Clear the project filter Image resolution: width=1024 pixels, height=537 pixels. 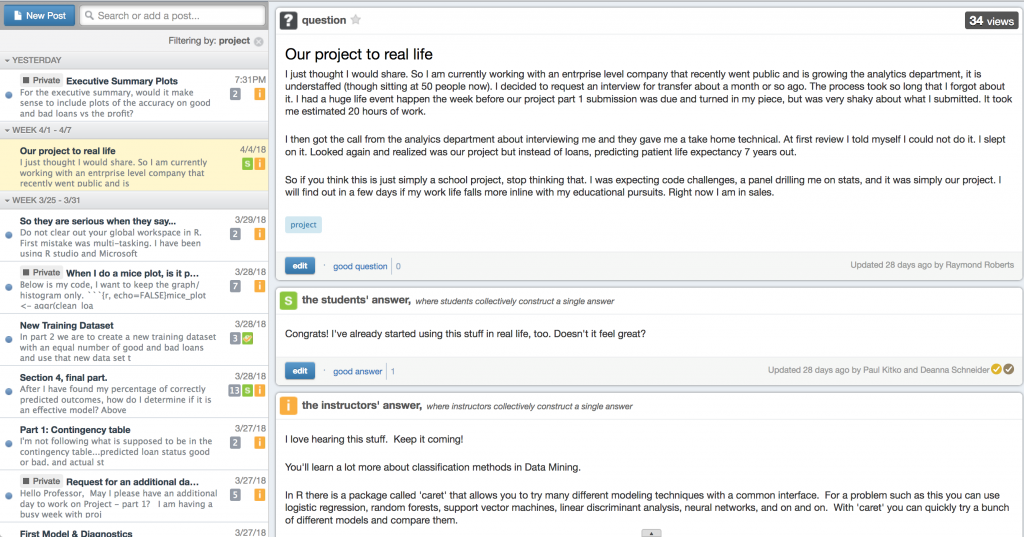pyautogui.click(x=259, y=41)
